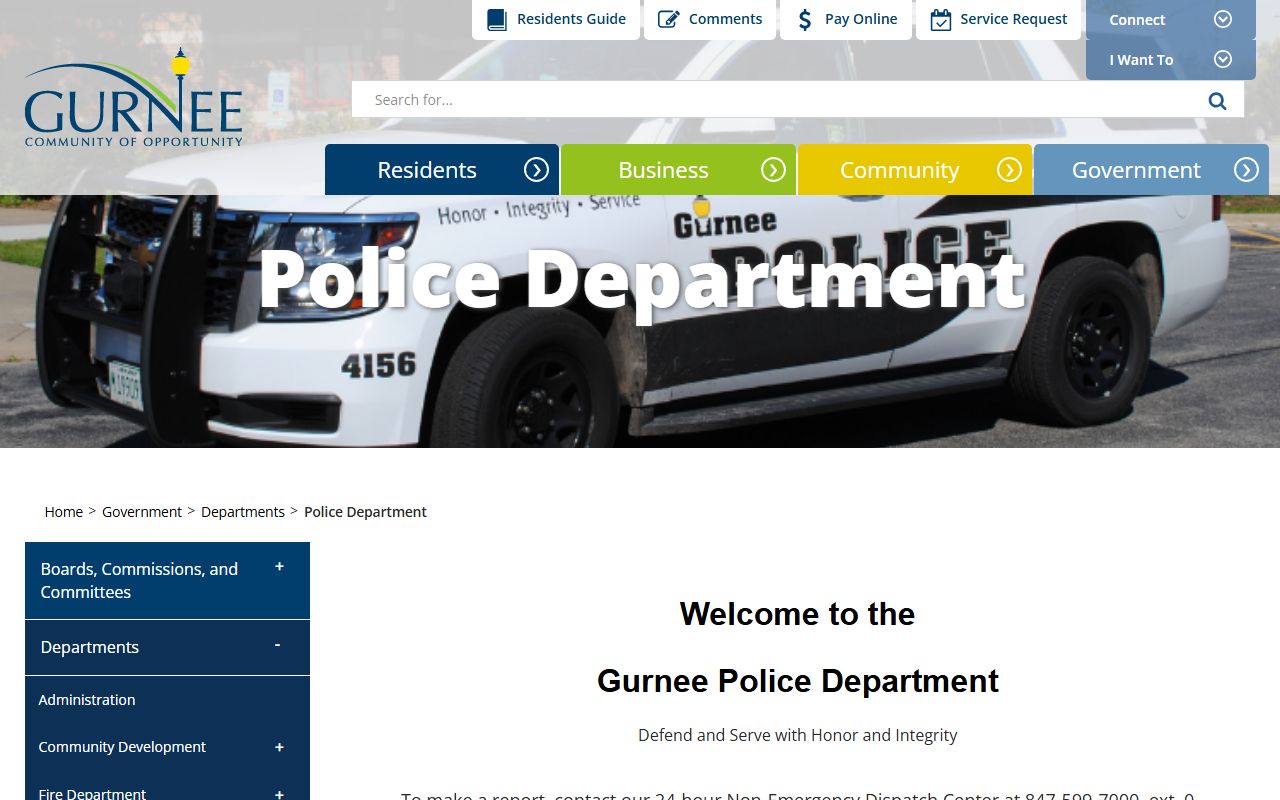Click the Gurnee logo
This screenshot has width=1280, height=800.
pos(133,98)
